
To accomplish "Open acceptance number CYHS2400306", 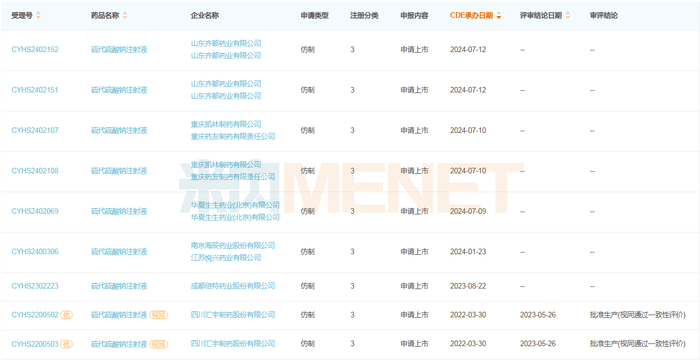I will point(35,252).
